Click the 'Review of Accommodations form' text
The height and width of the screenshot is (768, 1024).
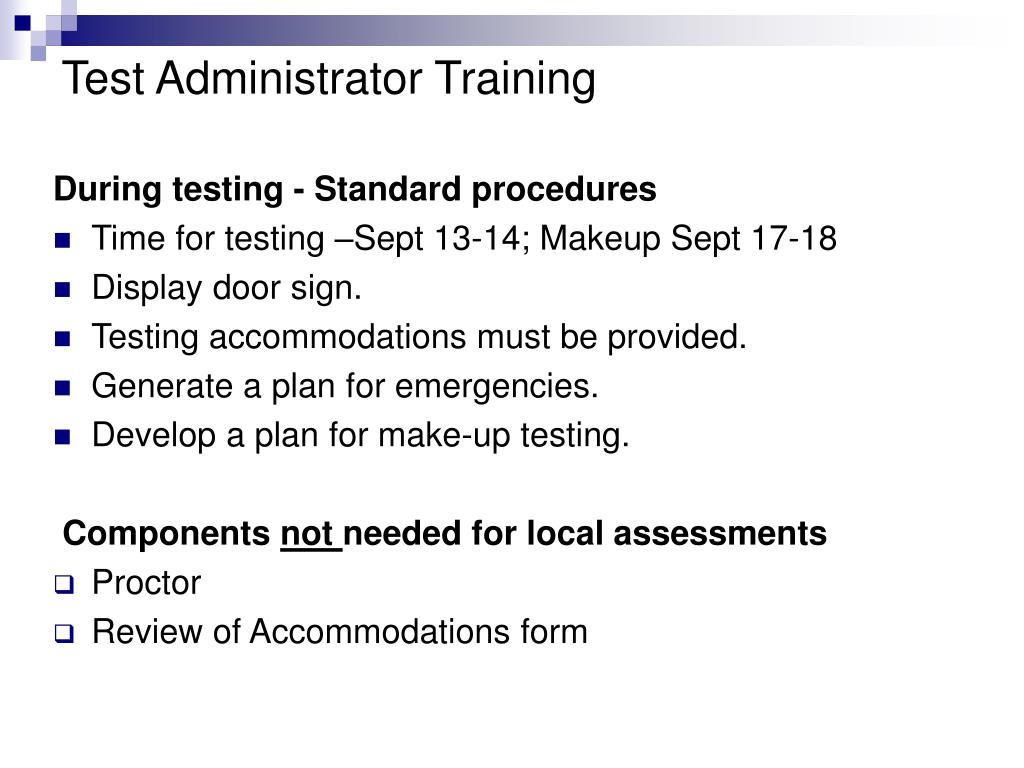(x=340, y=632)
